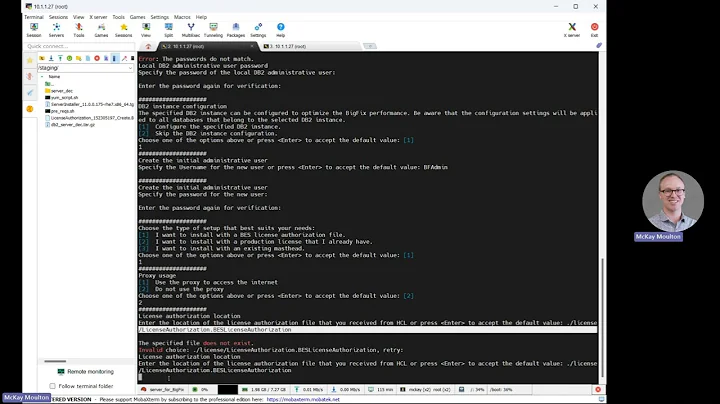Click the new tab button after tabs
Viewport: 720px width, 404px height.
tap(370, 46)
